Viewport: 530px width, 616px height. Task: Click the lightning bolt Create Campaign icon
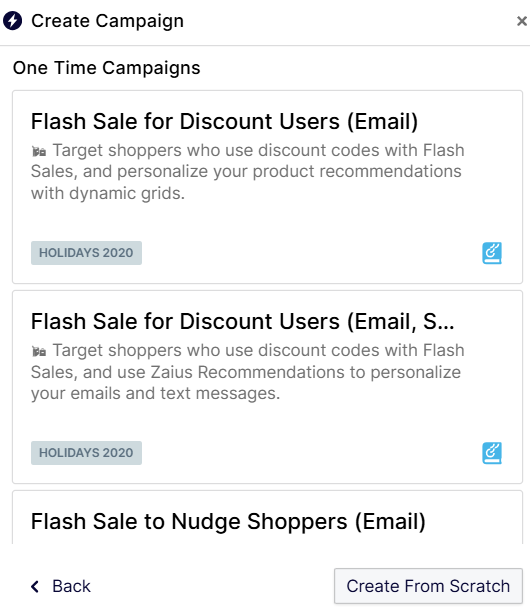(x=13, y=20)
